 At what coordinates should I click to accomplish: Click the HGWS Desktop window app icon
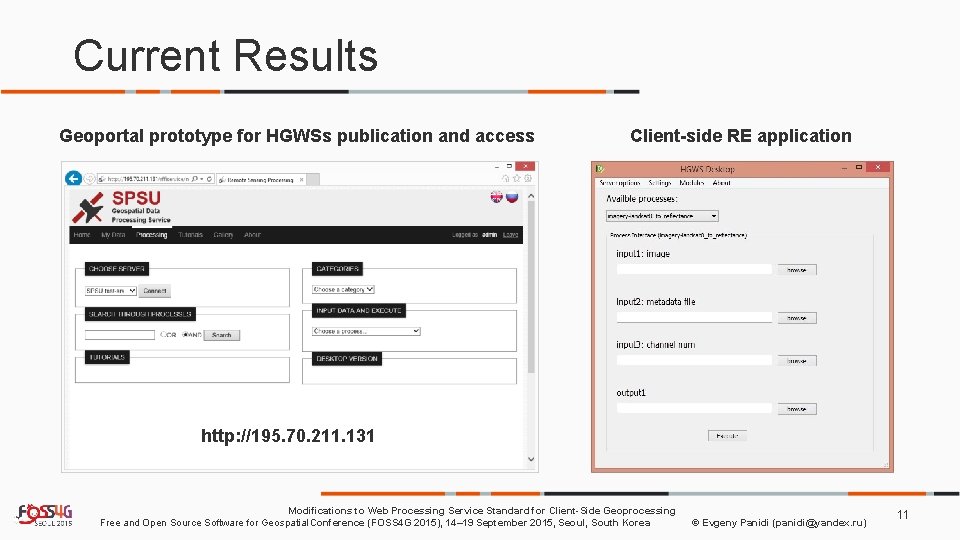click(600, 168)
